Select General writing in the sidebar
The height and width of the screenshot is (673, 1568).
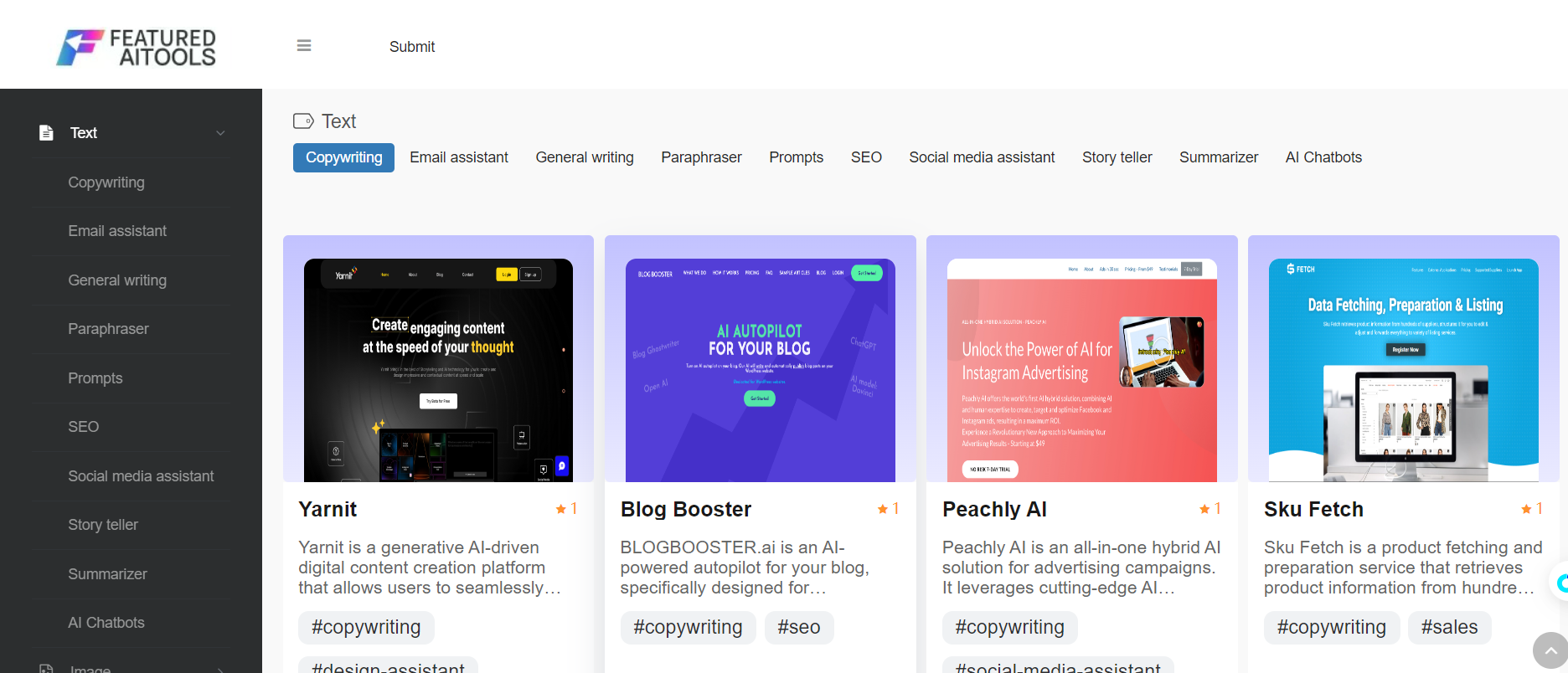117,280
